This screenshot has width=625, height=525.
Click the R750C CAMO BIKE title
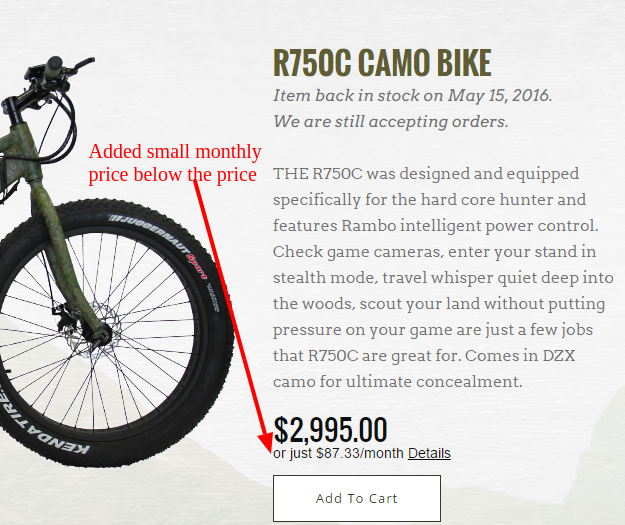(x=382, y=63)
